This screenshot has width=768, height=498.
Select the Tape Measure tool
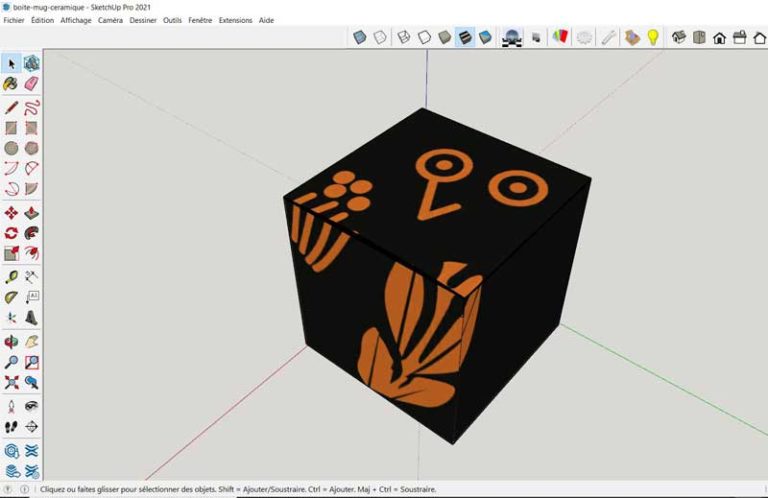pos(11,277)
